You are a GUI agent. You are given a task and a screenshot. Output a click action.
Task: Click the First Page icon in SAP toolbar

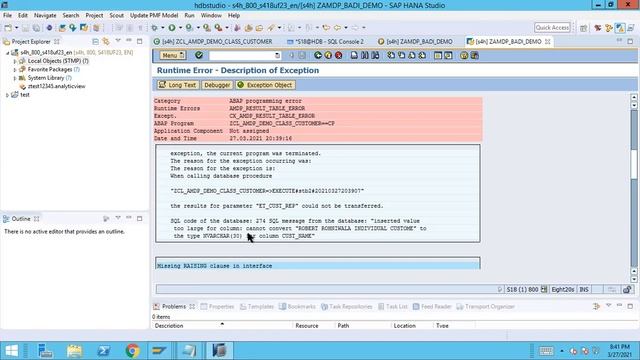click(391, 55)
